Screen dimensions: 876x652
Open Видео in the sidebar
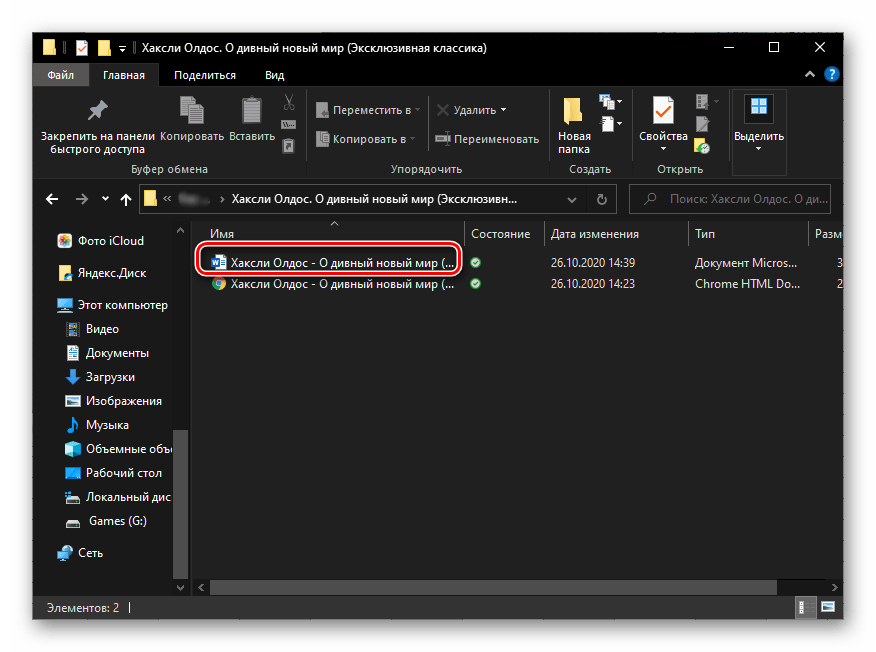coord(93,329)
